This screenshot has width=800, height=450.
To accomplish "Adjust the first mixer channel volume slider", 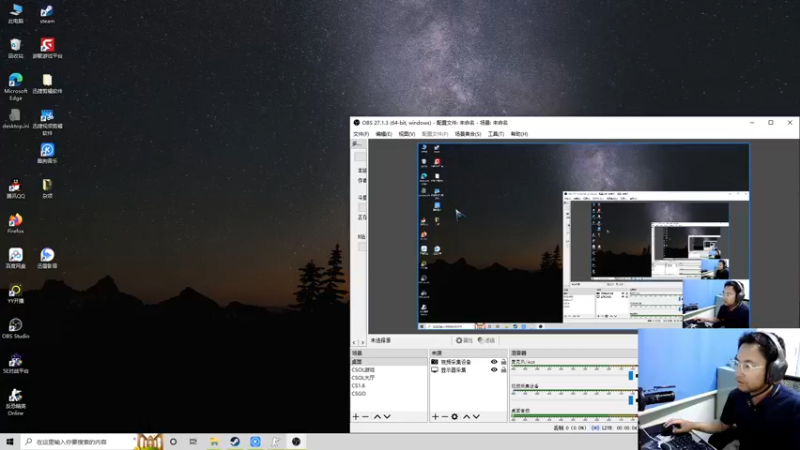I will (631, 375).
